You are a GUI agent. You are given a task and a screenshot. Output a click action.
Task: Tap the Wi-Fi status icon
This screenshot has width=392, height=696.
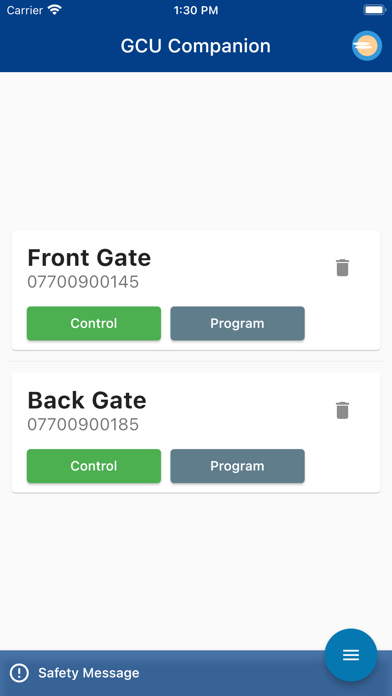tap(55, 10)
